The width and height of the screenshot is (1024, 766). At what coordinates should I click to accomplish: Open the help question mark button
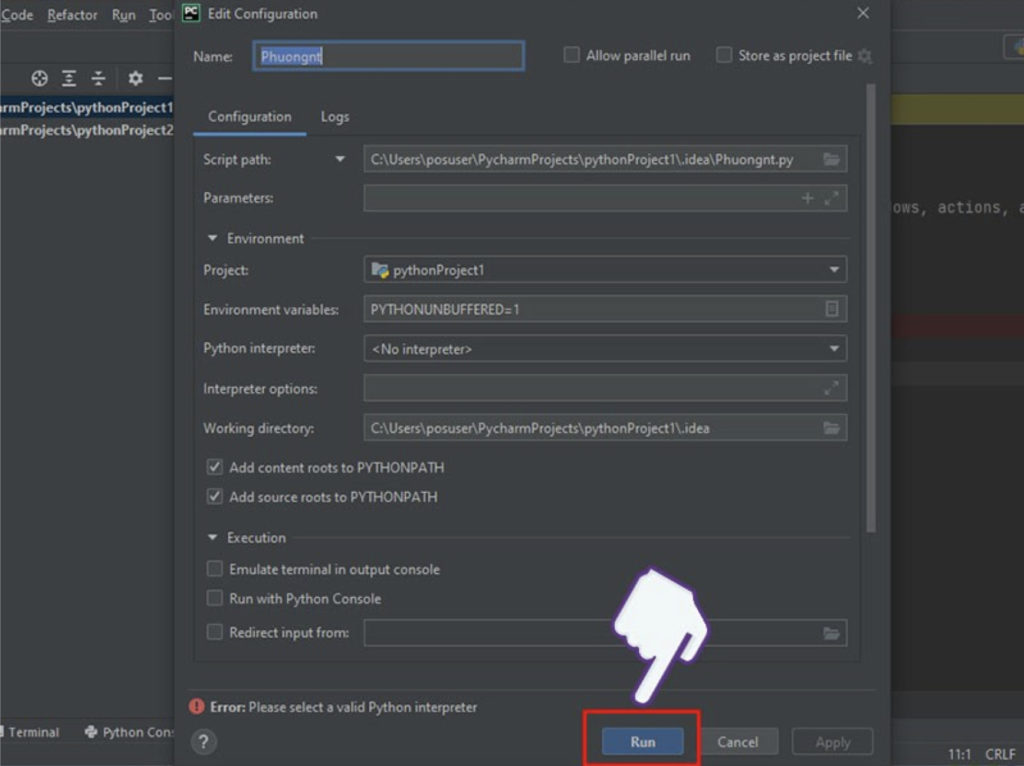pos(204,741)
